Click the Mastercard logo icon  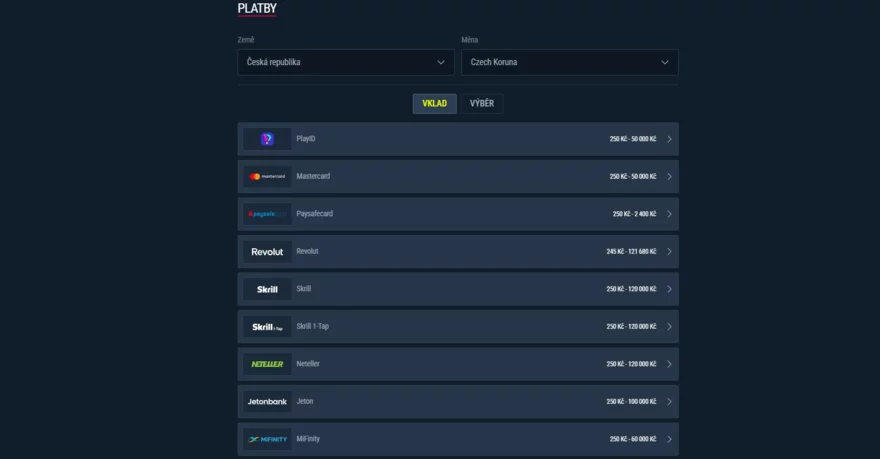point(267,176)
